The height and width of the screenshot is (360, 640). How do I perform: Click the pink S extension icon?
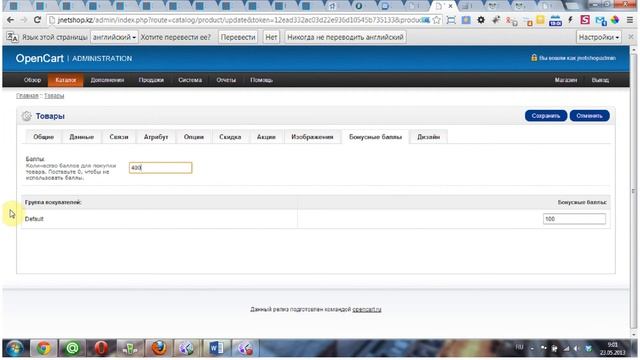585,20
